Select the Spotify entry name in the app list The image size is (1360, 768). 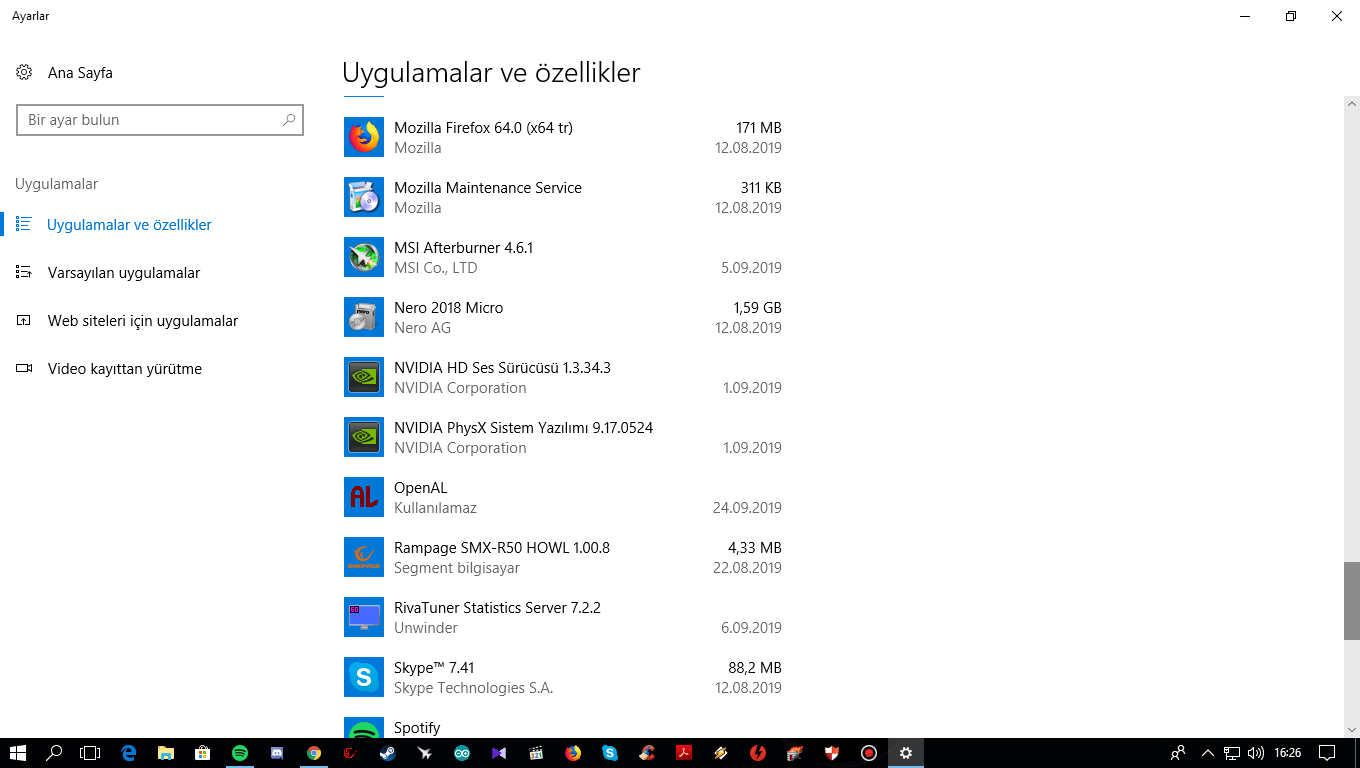point(417,728)
